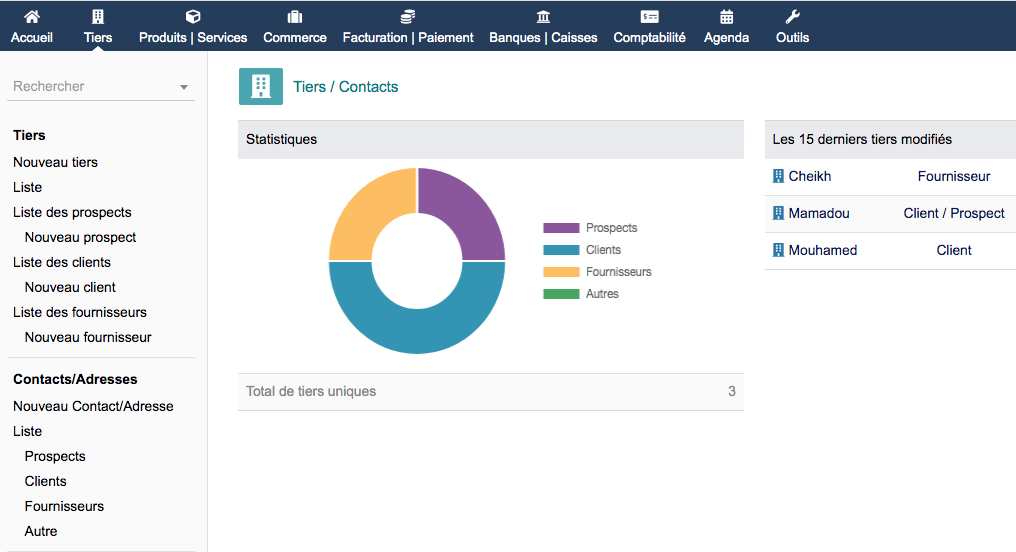This screenshot has height=552, width=1016.
Task: Click the Statistiques panel header
Action: (x=491, y=139)
